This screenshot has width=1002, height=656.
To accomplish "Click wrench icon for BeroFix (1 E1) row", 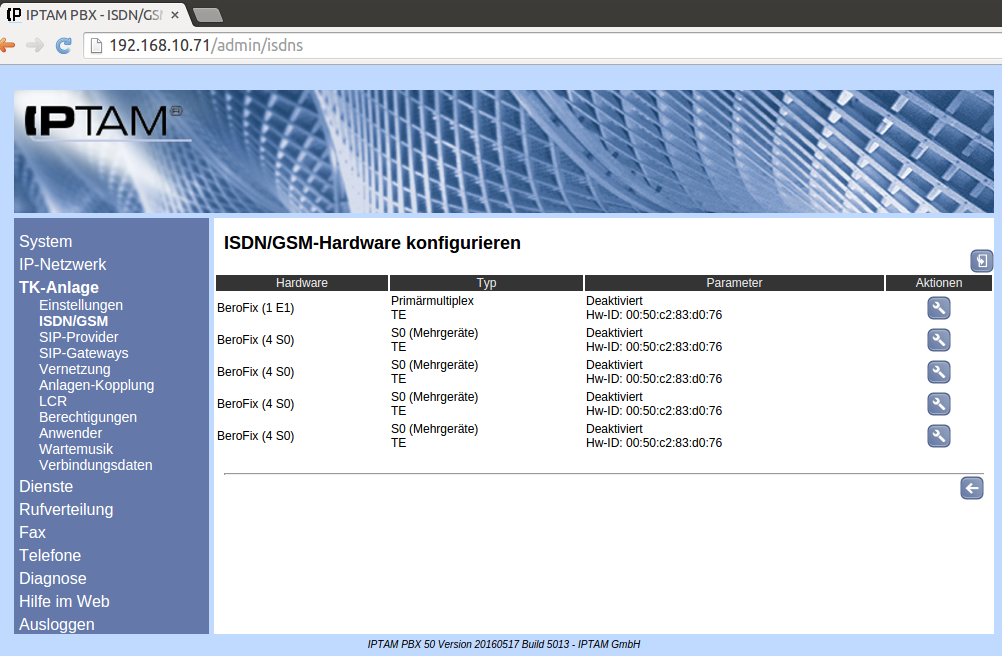I will [x=938, y=308].
